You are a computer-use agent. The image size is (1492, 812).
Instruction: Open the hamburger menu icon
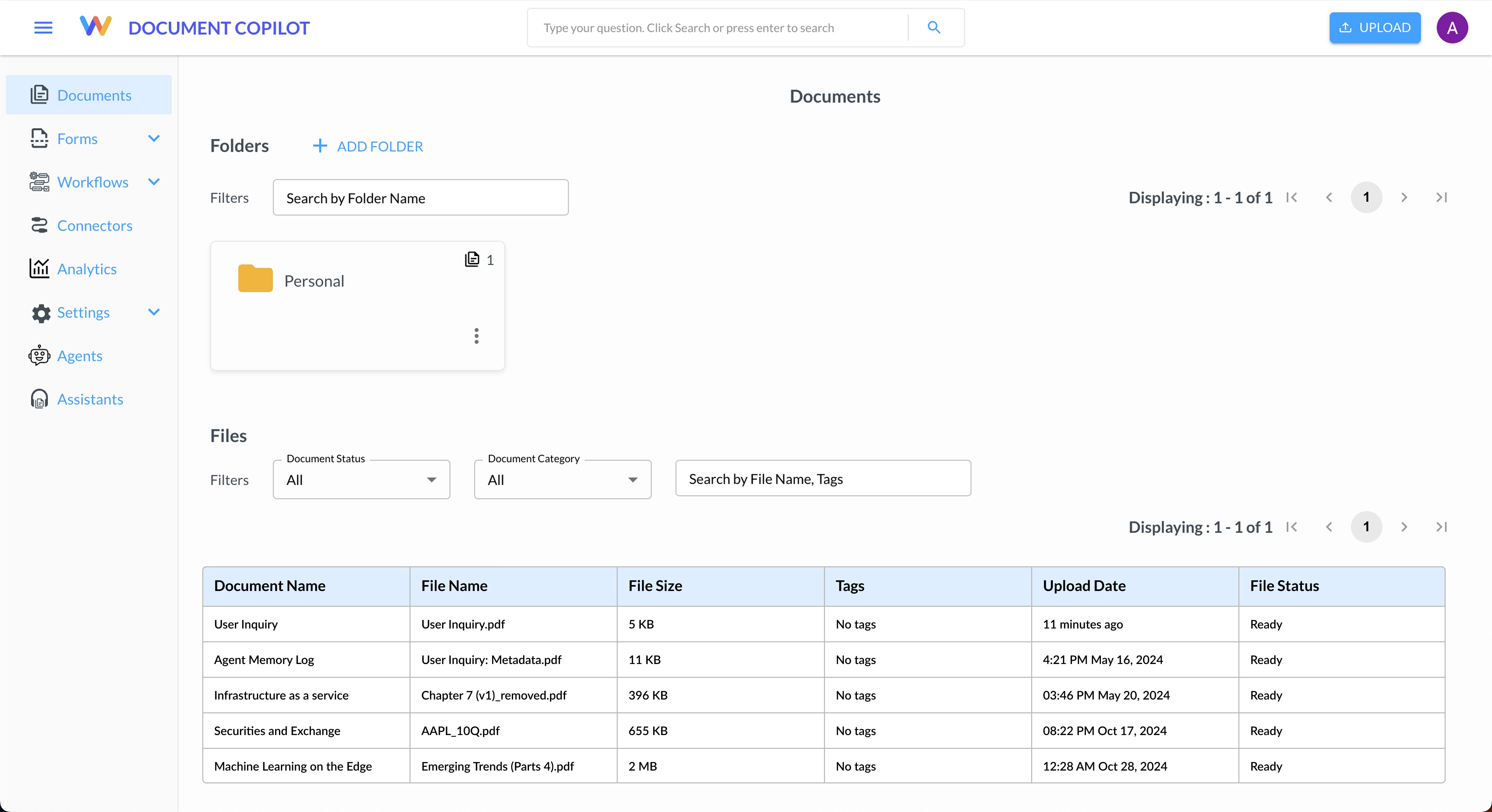(43, 27)
